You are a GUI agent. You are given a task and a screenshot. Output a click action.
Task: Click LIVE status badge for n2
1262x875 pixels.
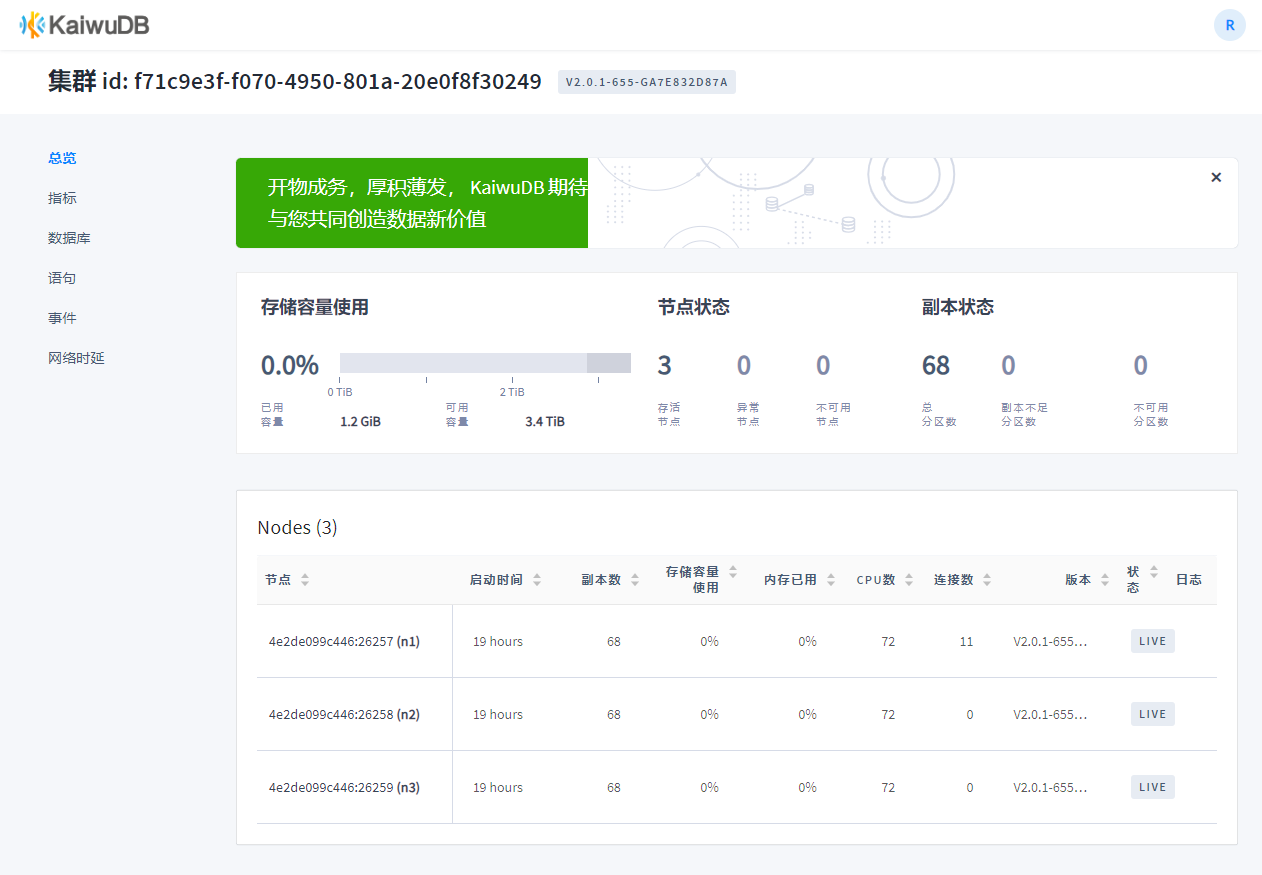pyautogui.click(x=1152, y=714)
